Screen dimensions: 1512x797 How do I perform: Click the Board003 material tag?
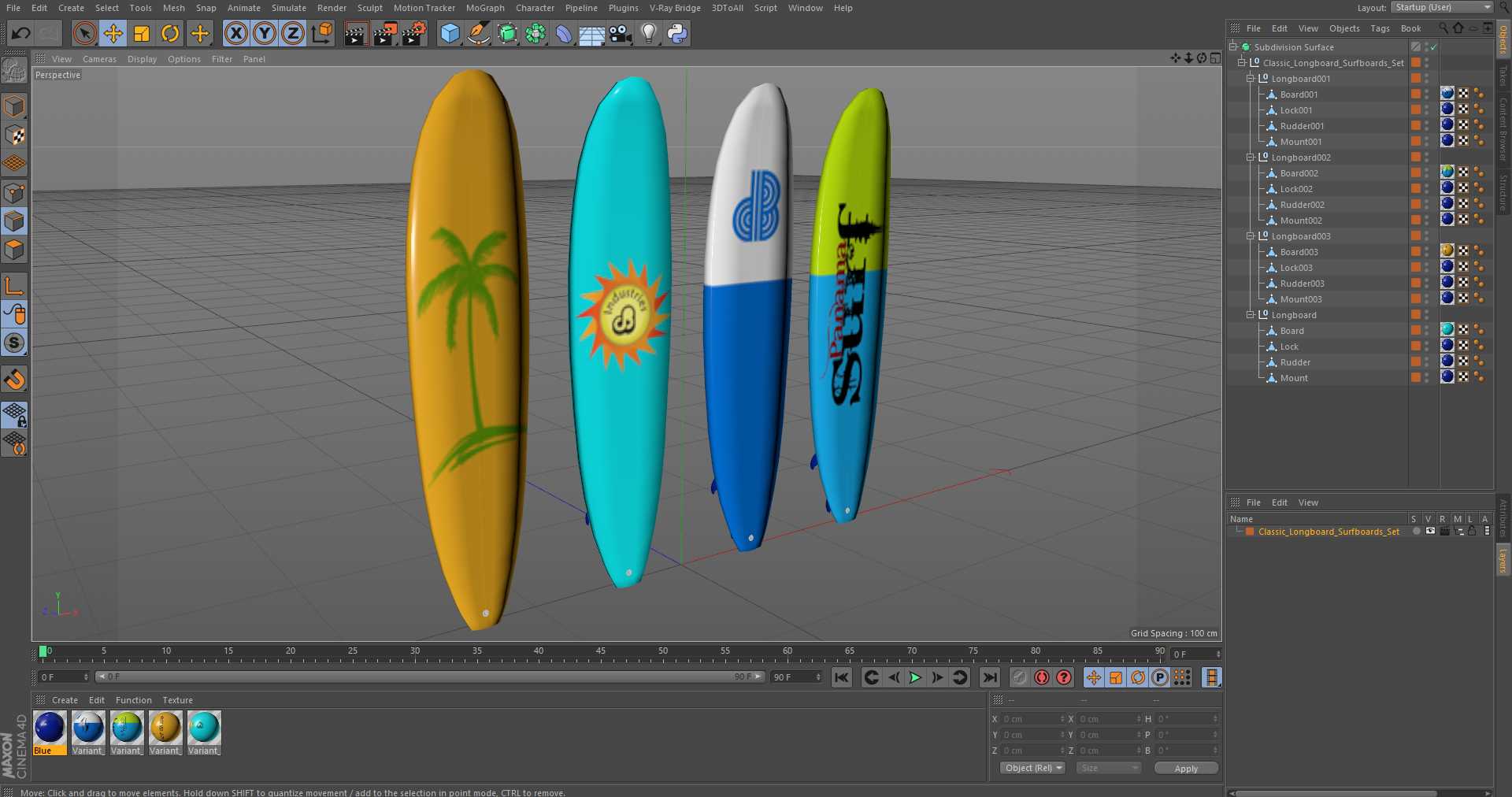pos(1447,250)
